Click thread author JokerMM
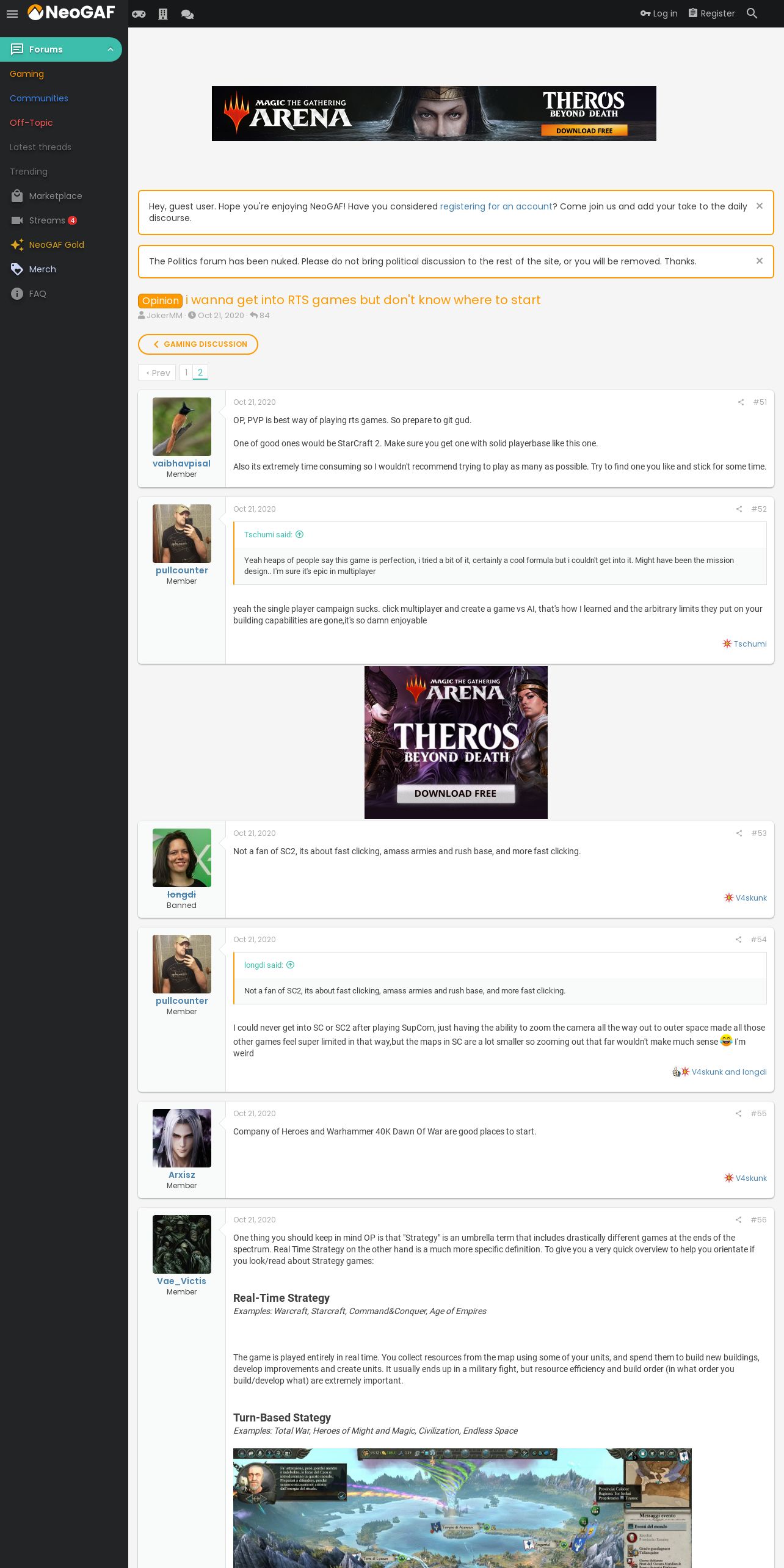Viewport: 784px width, 1568px height. [x=164, y=316]
